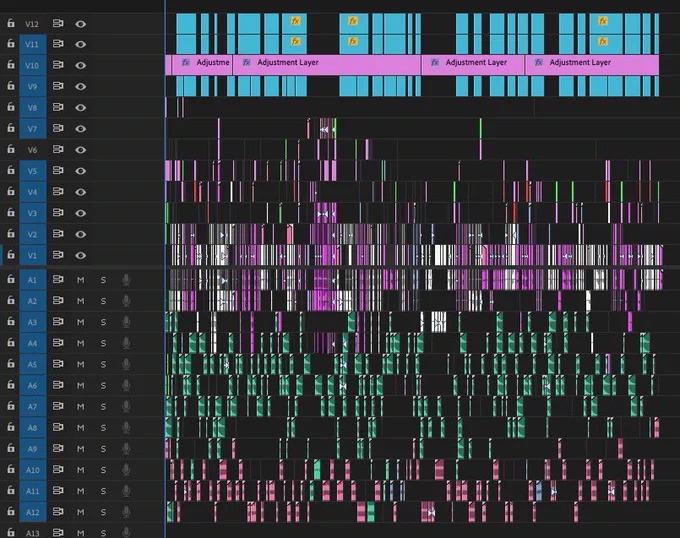Enable voice-over record on track A11
The width and height of the screenshot is (680, 538).
tap(126, 491)
